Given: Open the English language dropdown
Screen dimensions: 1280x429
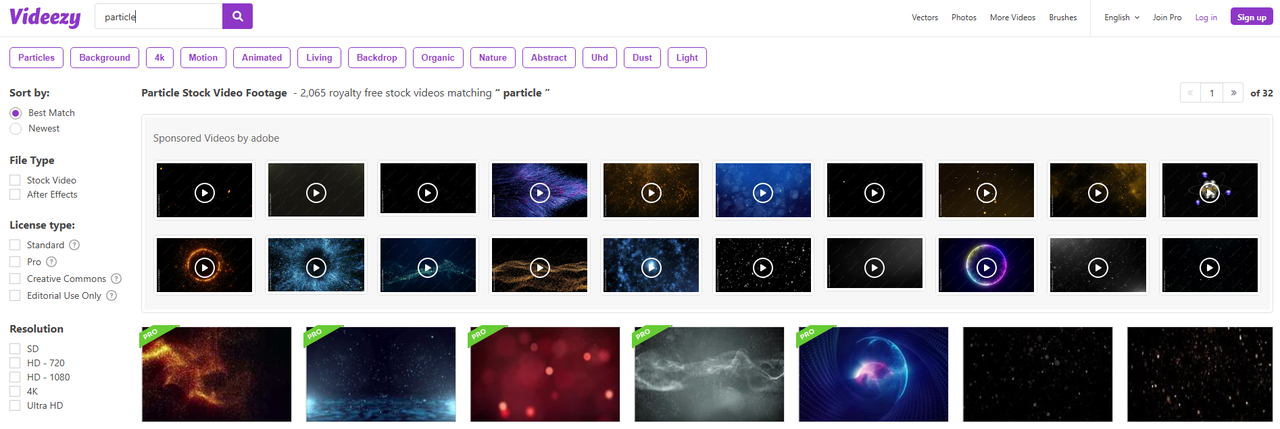Looking at the screenshot, I should tap(1121, 17).
